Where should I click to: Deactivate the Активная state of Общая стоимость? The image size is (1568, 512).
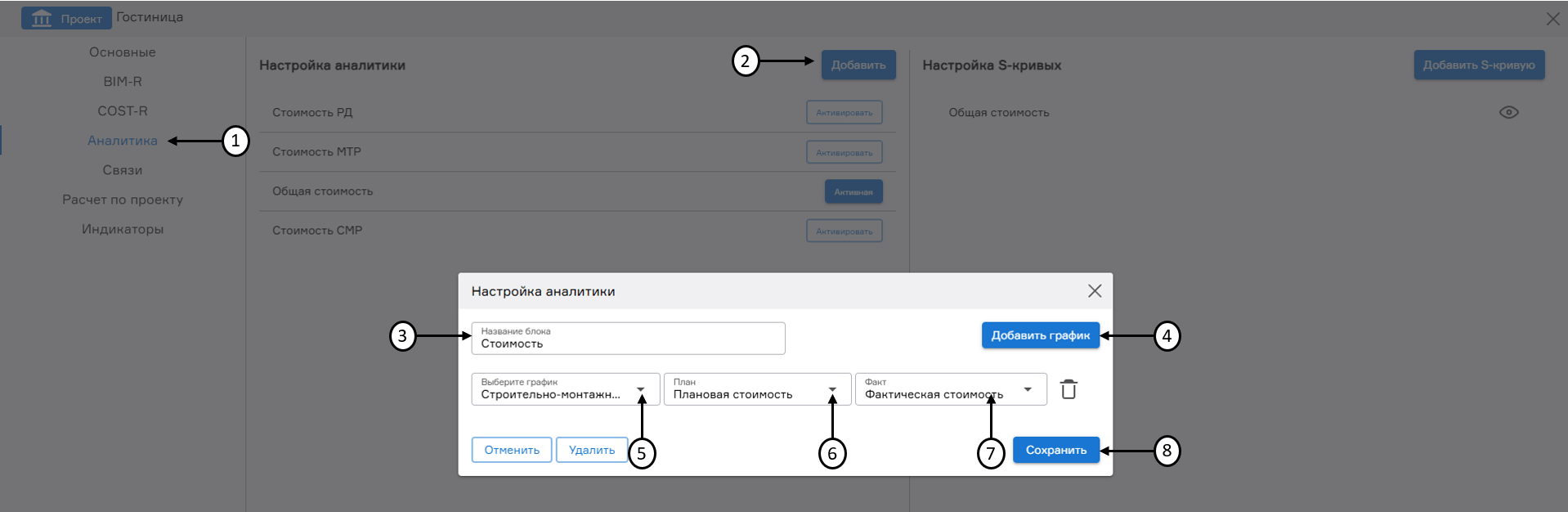(x=853, y=191)
